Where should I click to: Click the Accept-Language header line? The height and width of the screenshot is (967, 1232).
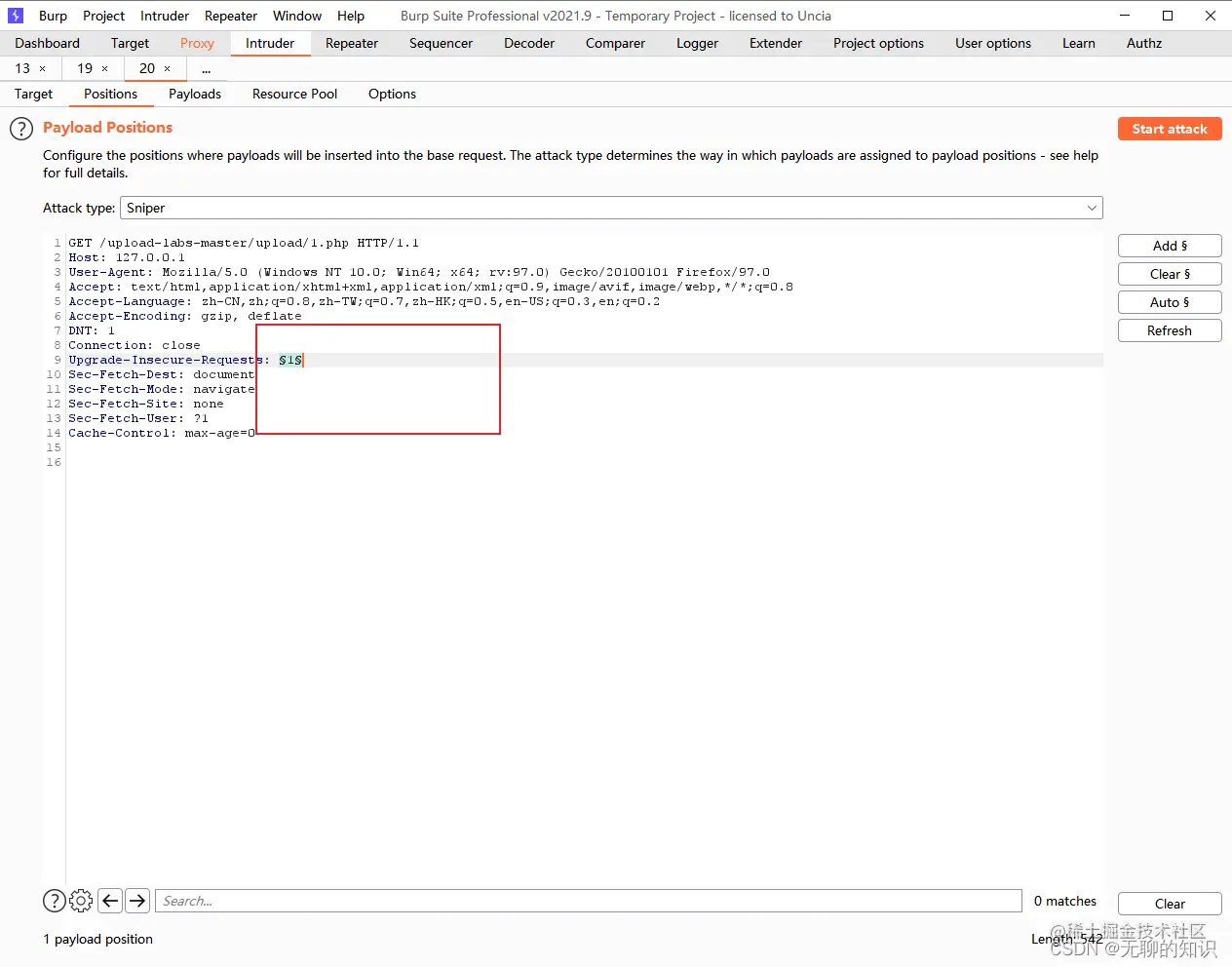pos(364,301)
